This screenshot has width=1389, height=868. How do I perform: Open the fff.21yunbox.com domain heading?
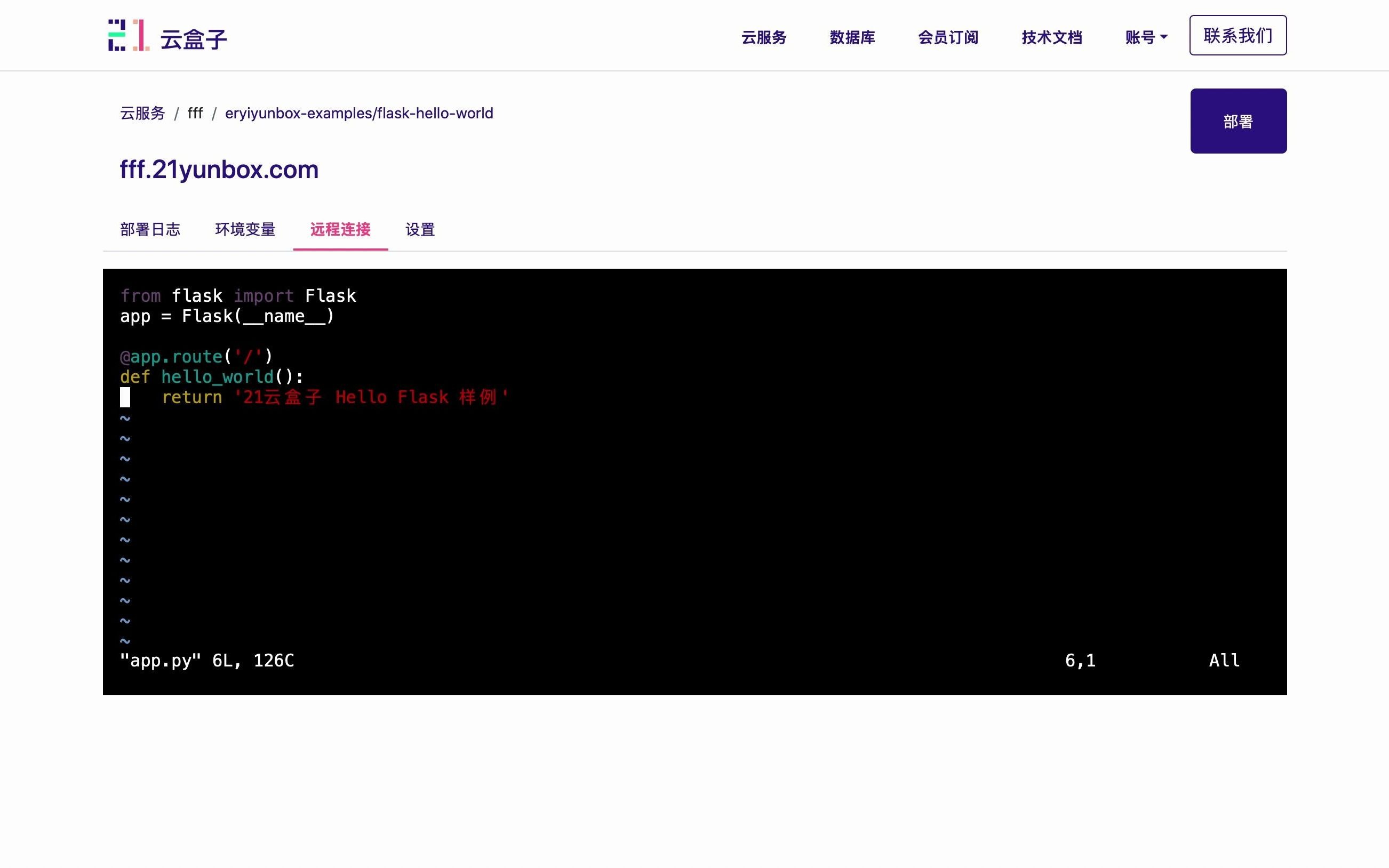pyautogui.click(x=219, y=170)
